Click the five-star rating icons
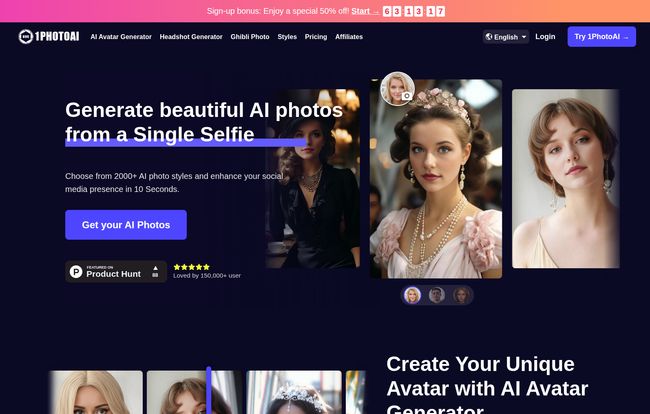Image resolution: width=650 pixels, height=414 pixels. click(x=191, y=267)
